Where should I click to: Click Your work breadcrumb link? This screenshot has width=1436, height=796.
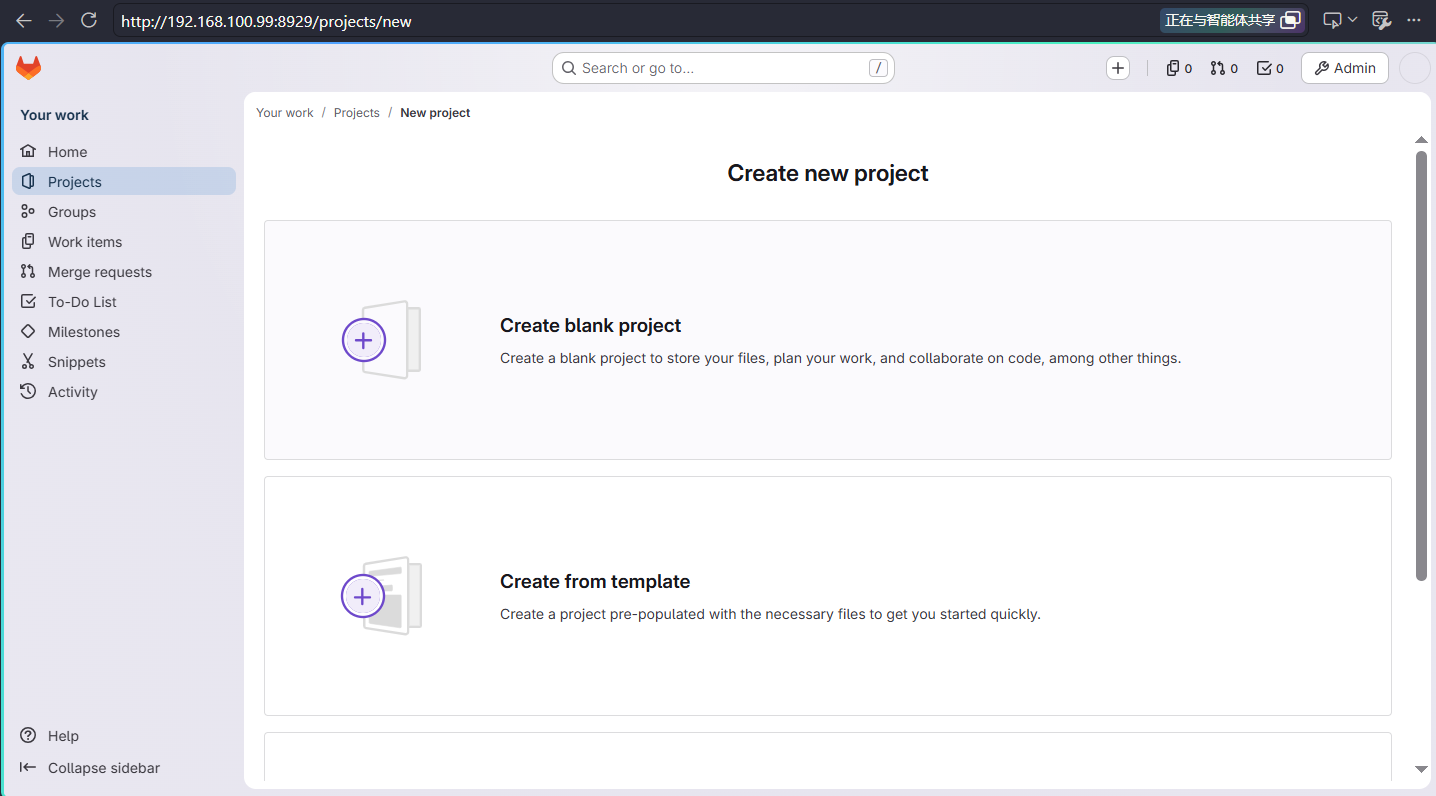[x=285, y=113]
